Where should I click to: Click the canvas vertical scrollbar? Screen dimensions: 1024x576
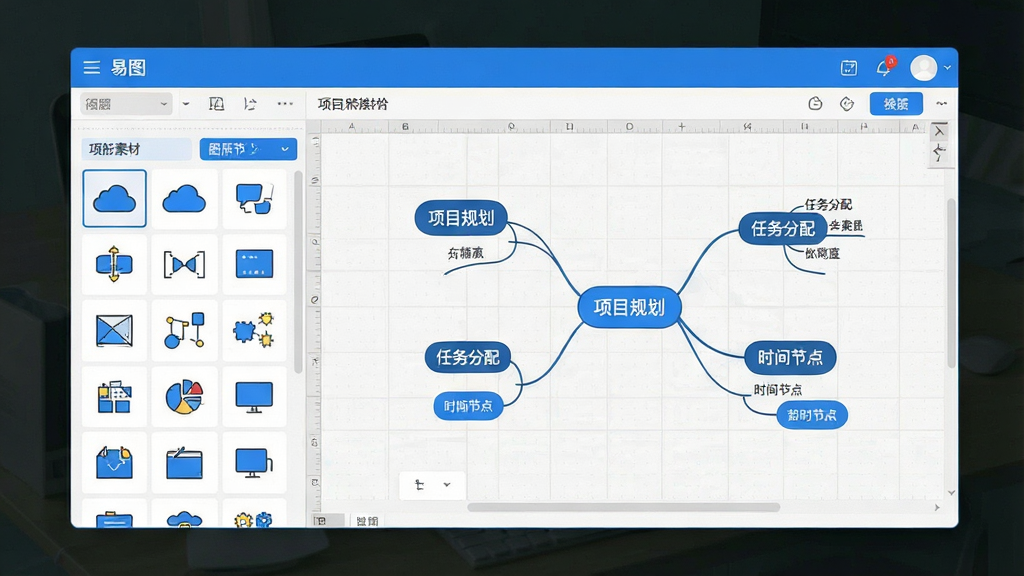point(951,282)
